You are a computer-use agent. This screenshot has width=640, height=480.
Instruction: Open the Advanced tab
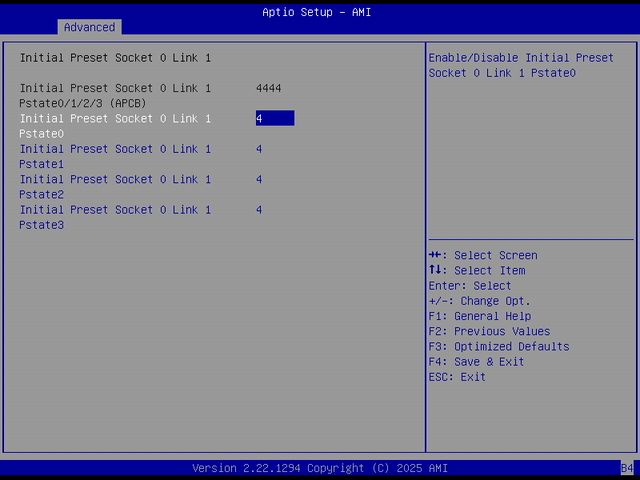(89, 27)
